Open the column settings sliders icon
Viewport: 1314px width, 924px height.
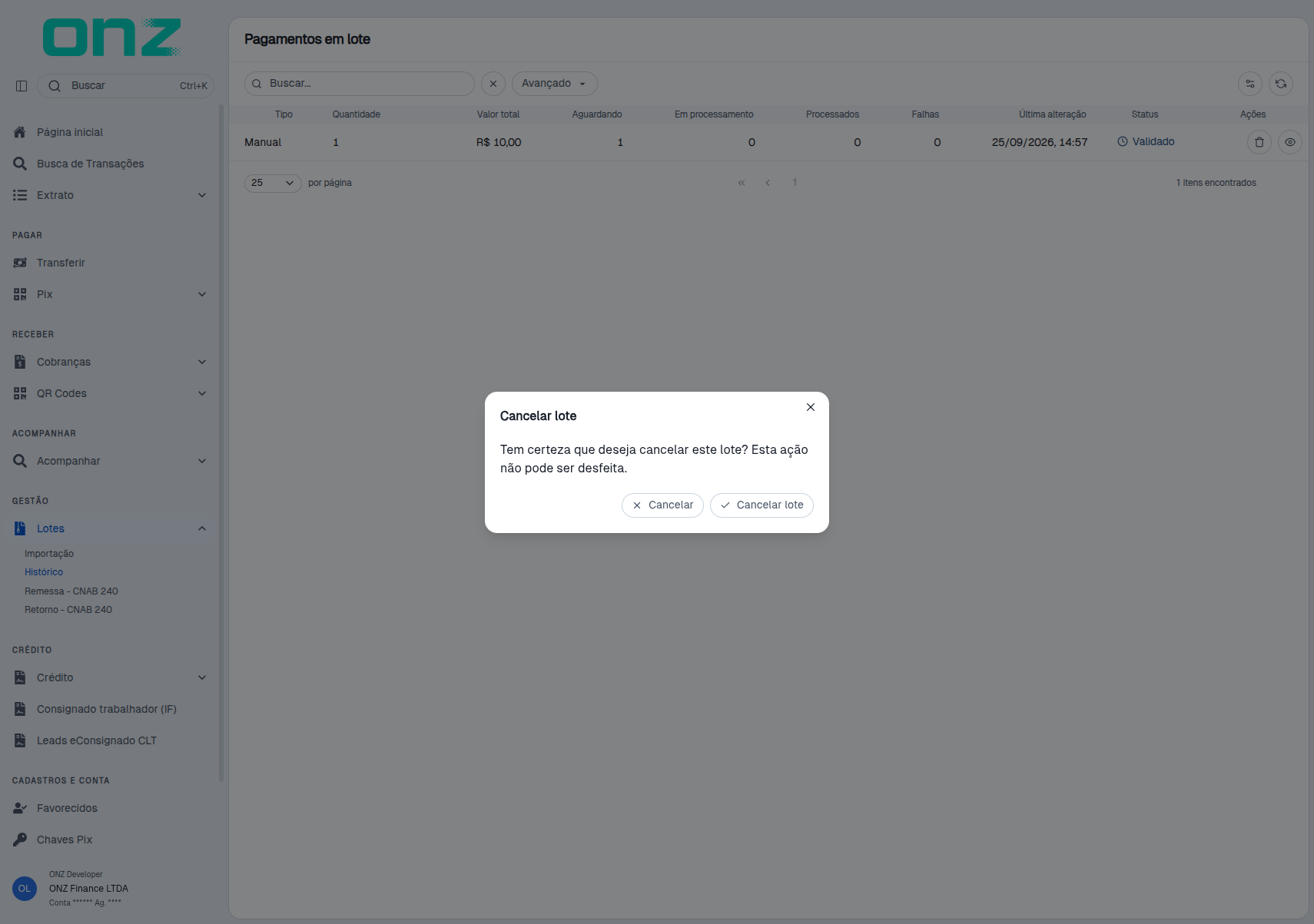point(1250,84)
